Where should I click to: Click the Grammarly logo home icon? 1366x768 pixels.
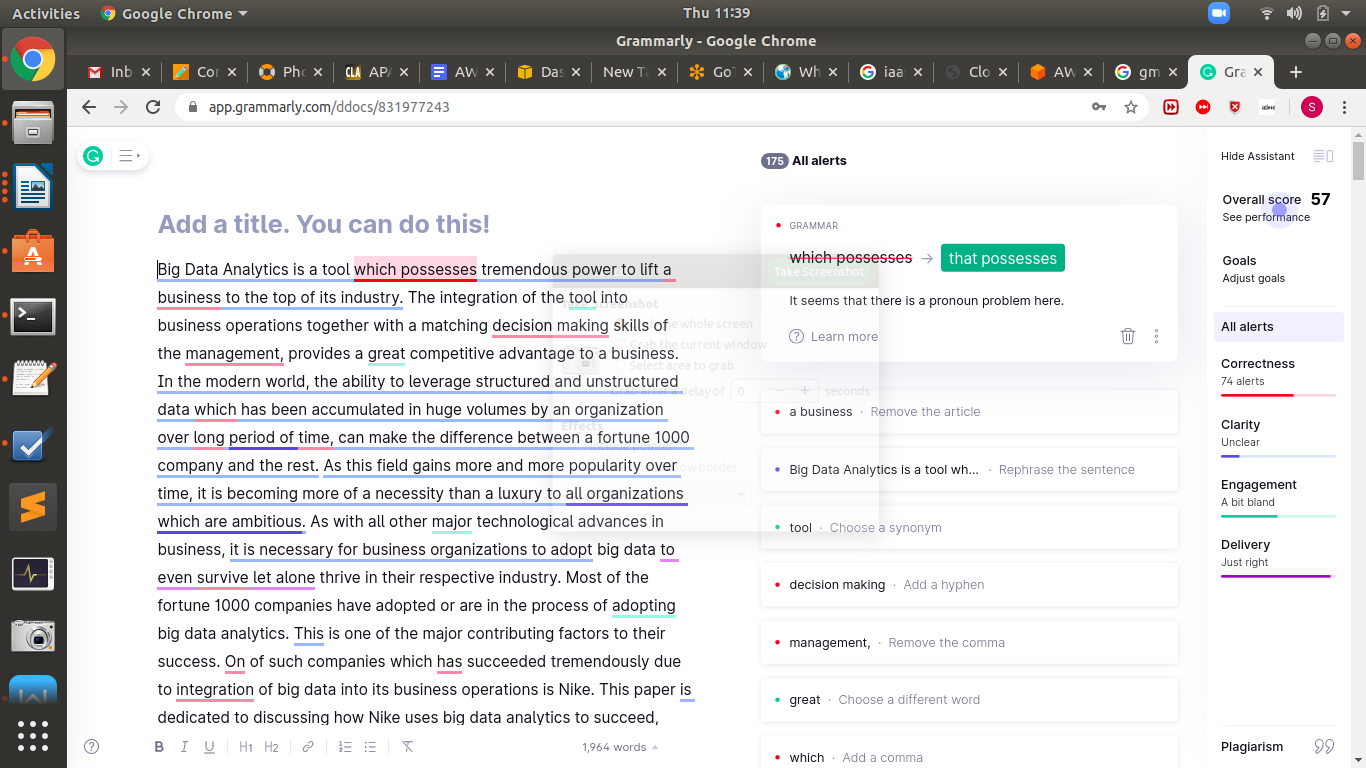coord(93,156)
